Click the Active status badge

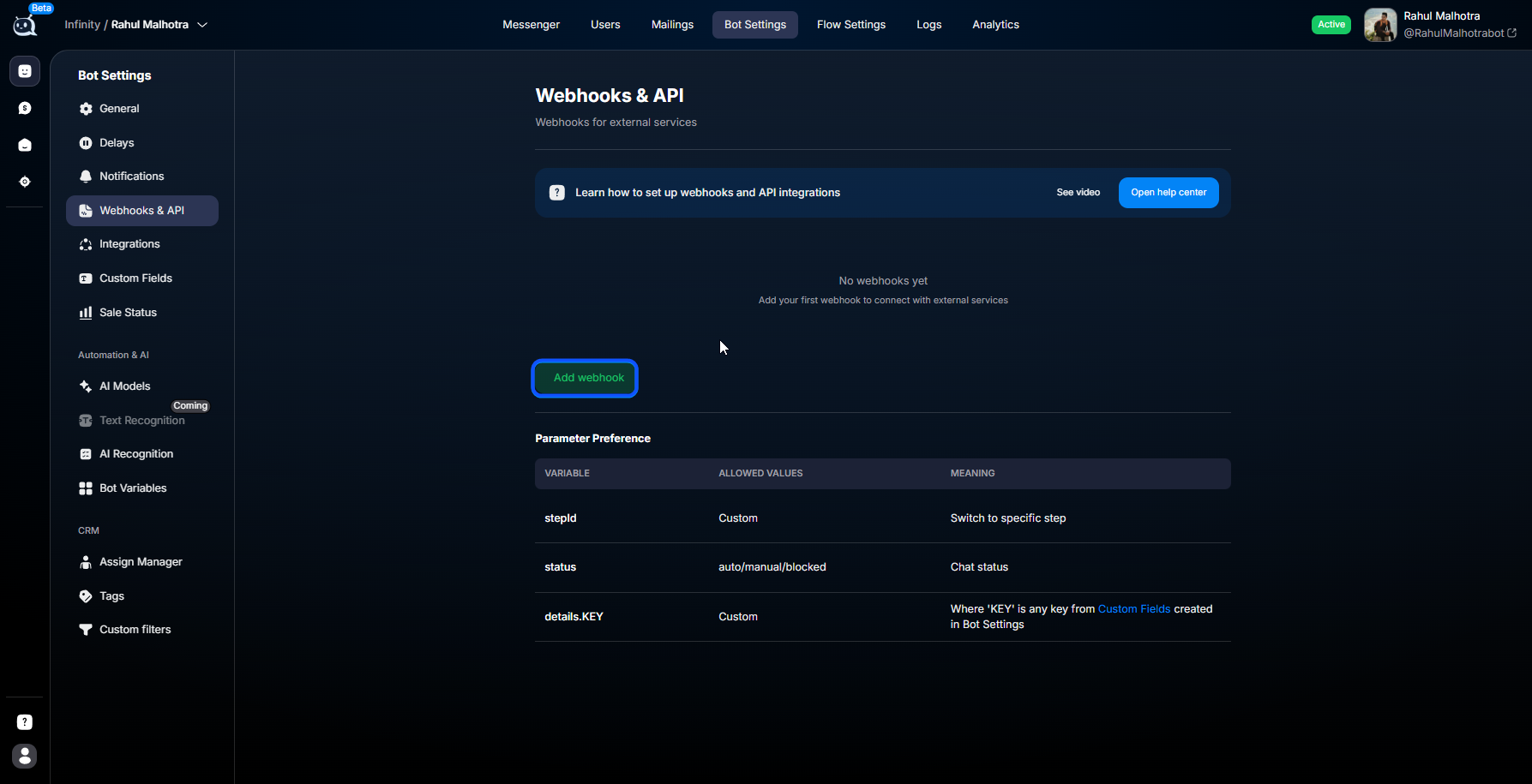coord(1331,25)
